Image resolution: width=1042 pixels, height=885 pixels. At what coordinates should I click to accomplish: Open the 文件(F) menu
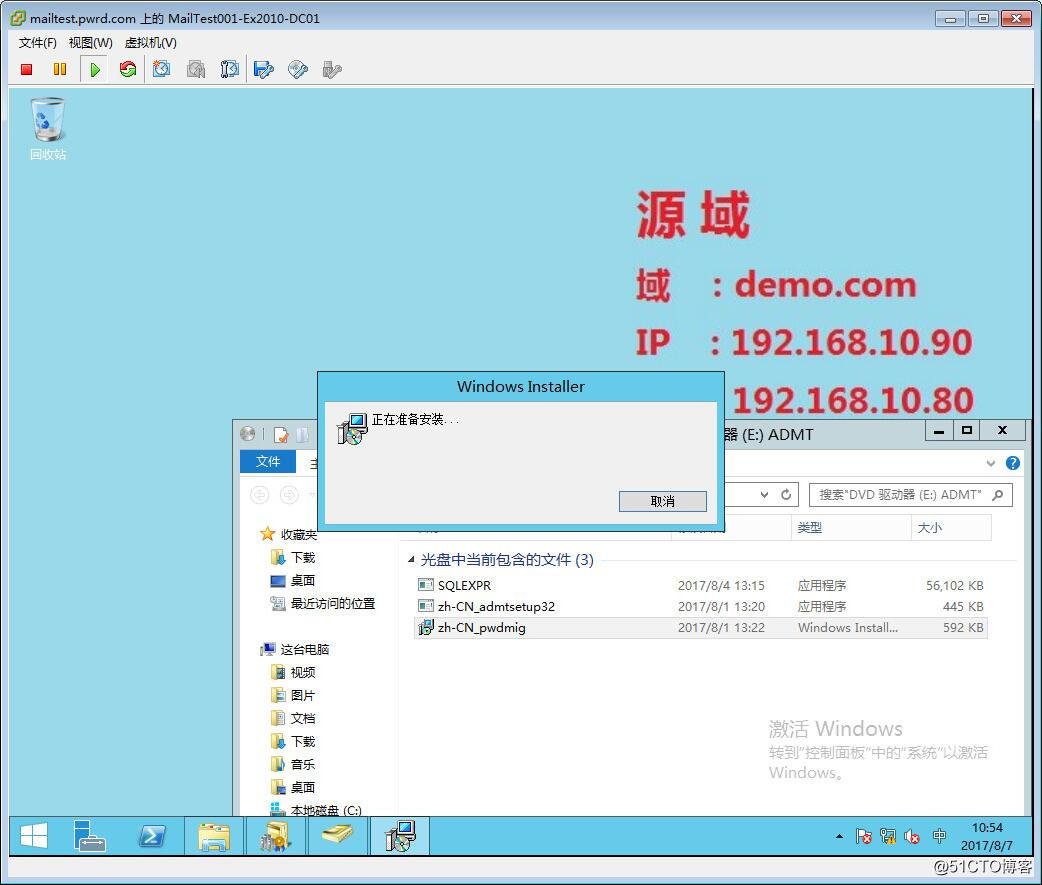point(37,43)
